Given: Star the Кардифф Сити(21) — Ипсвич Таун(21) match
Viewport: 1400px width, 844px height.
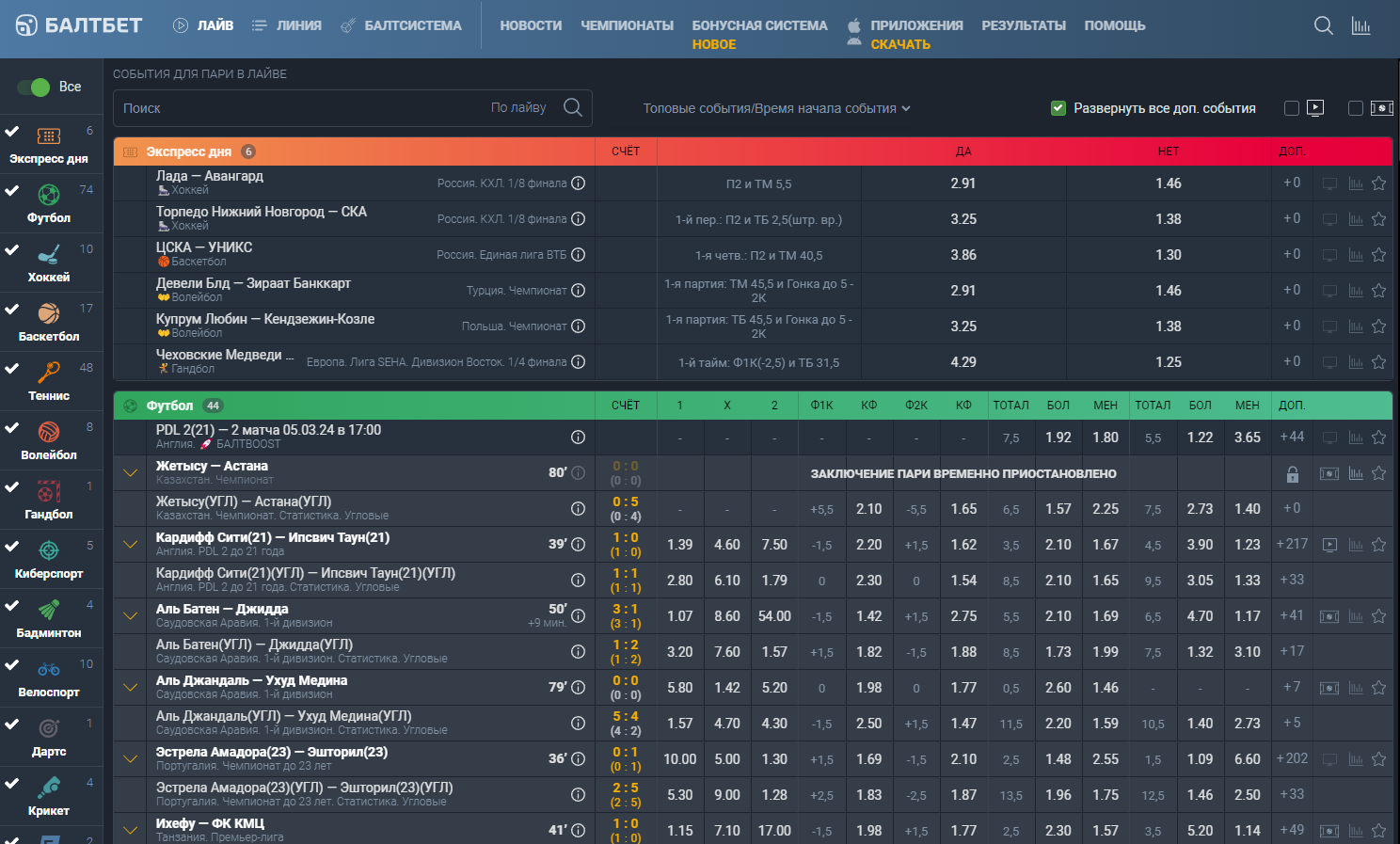Looking at the screenshot, I should [x=1378, y=545].
